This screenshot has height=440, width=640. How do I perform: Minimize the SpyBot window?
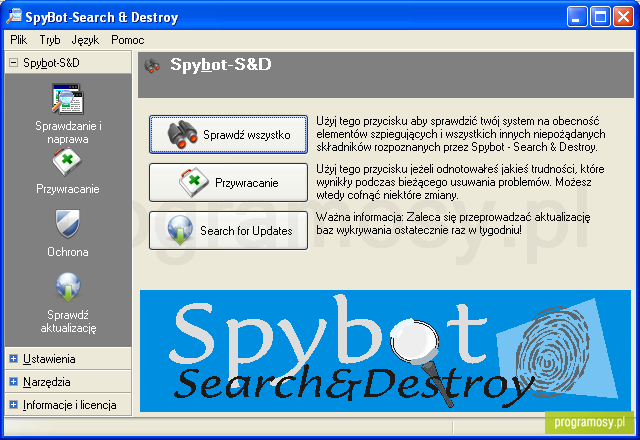pyautogui.click(x=576, y=17)
